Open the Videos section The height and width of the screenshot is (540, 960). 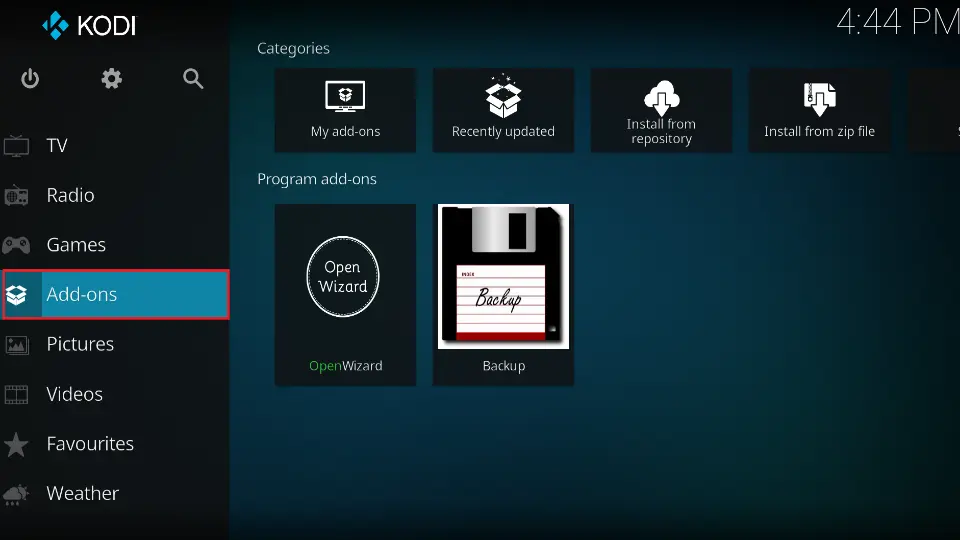[x=115, y=394]
